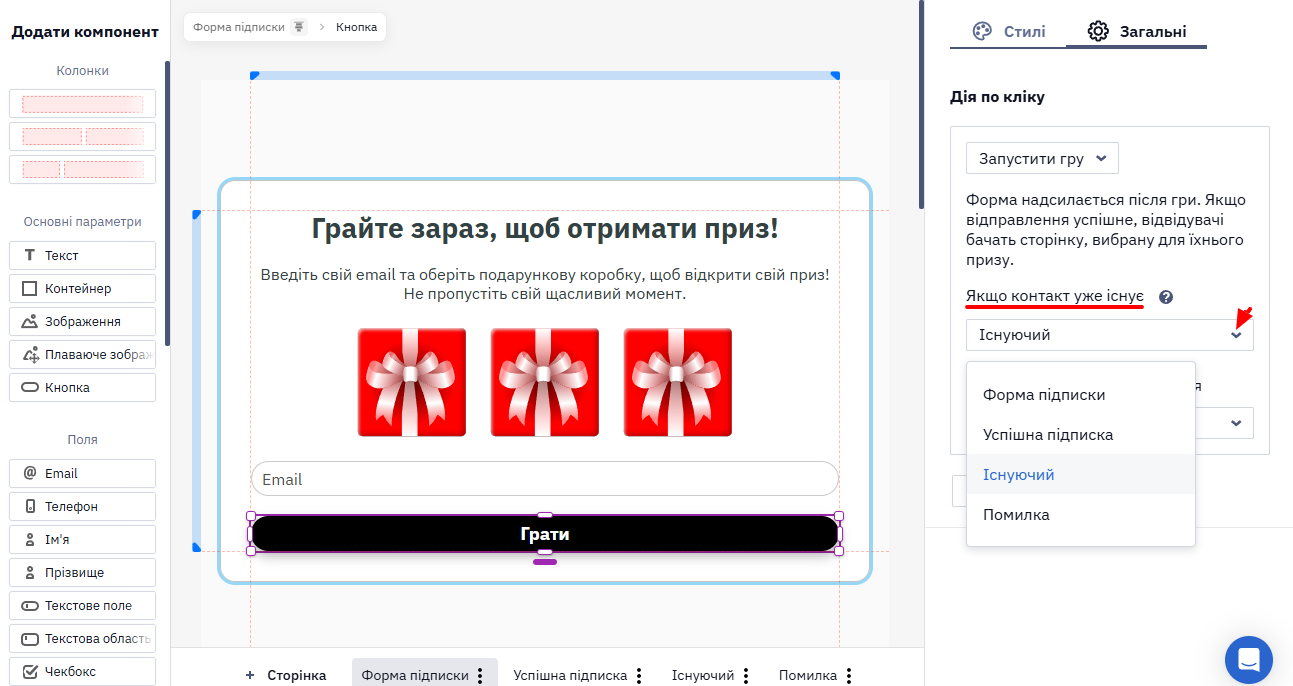The height and width of the screenshot is (686, 1293).
Task: Add the Текстова область component
Action: click(x=82, y=638)
